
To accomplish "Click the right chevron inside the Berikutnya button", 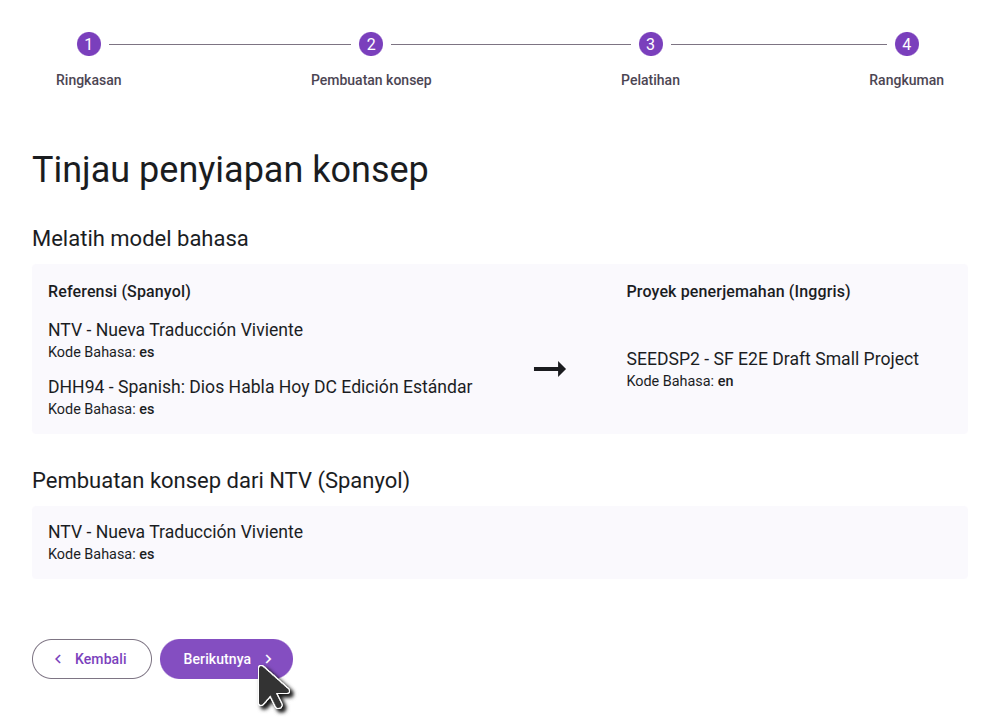I will (x=268, y=659).
